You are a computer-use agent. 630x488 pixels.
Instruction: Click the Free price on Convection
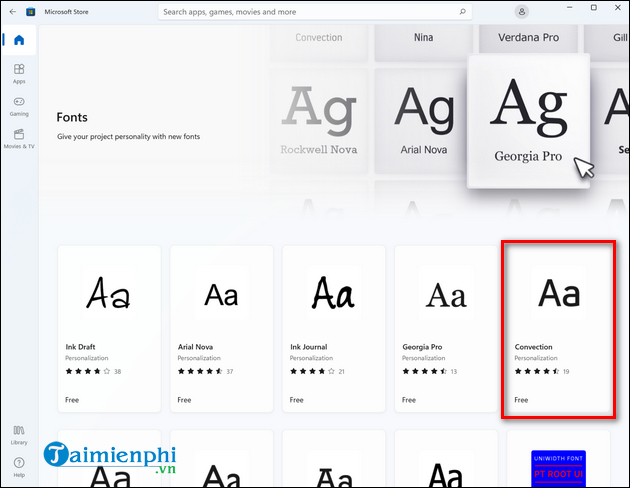(x=521, y=400)
